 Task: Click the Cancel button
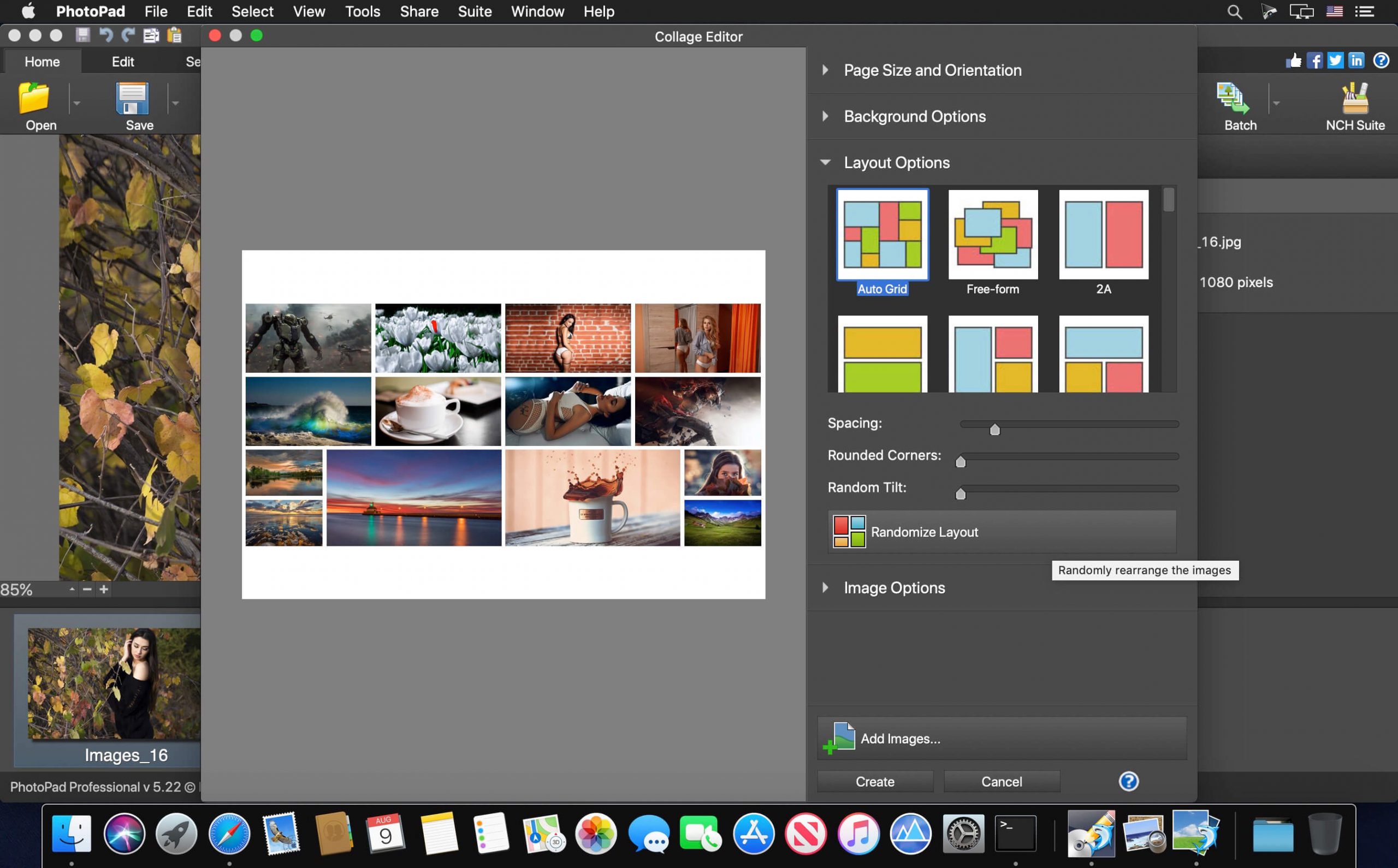click(x=1001, y=781)
